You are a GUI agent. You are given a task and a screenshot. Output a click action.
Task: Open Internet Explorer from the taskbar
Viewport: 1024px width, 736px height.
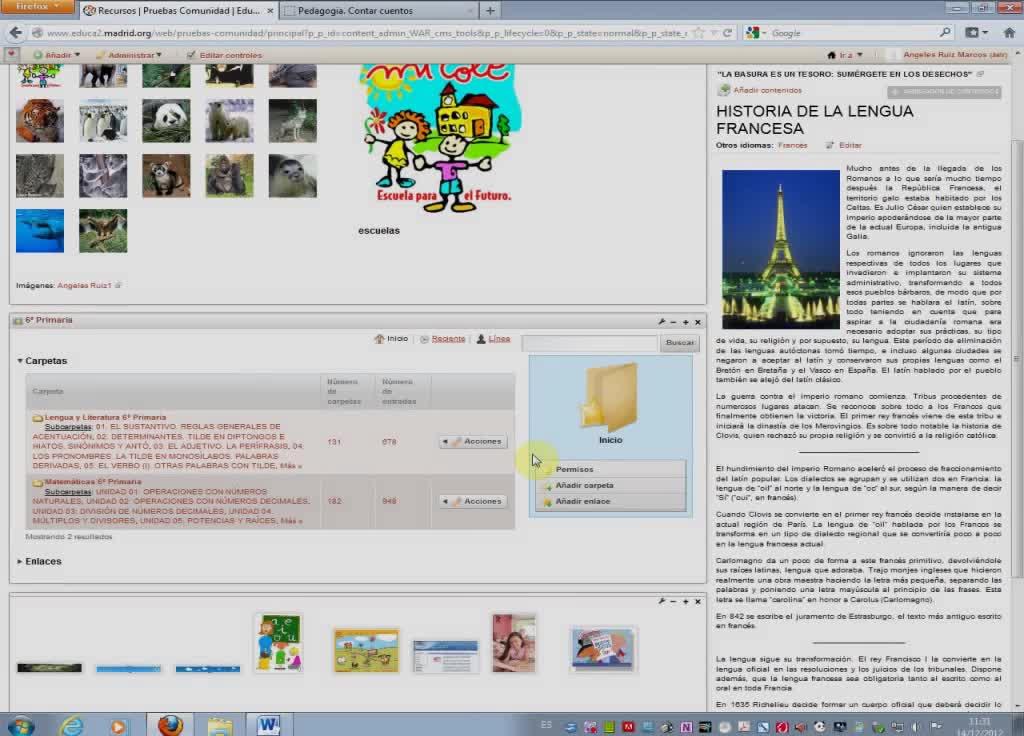72,725
